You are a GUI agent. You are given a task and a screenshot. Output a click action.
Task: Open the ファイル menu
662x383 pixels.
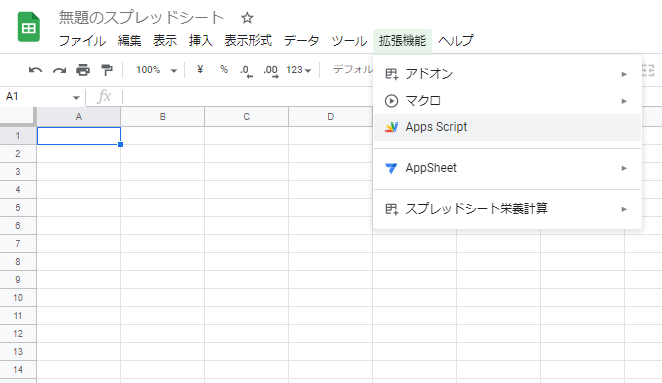coord(82,41)
